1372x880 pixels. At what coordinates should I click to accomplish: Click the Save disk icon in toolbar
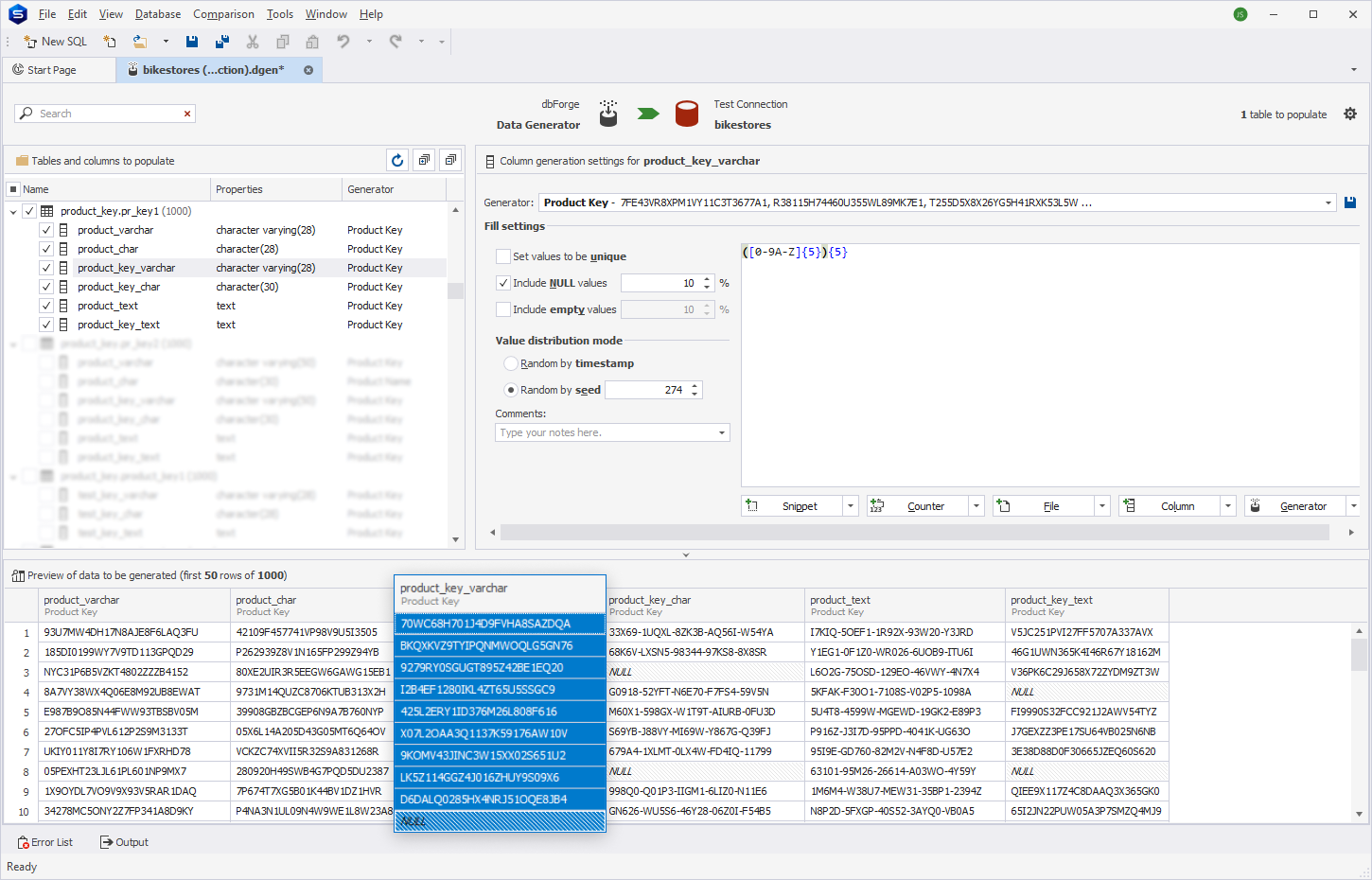[x=192, y=42]
